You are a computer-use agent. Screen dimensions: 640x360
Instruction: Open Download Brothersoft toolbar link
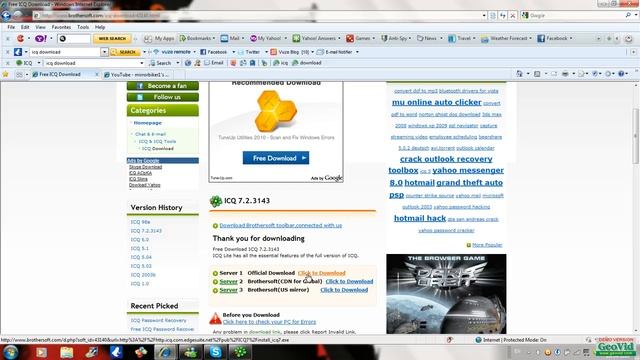281,226
